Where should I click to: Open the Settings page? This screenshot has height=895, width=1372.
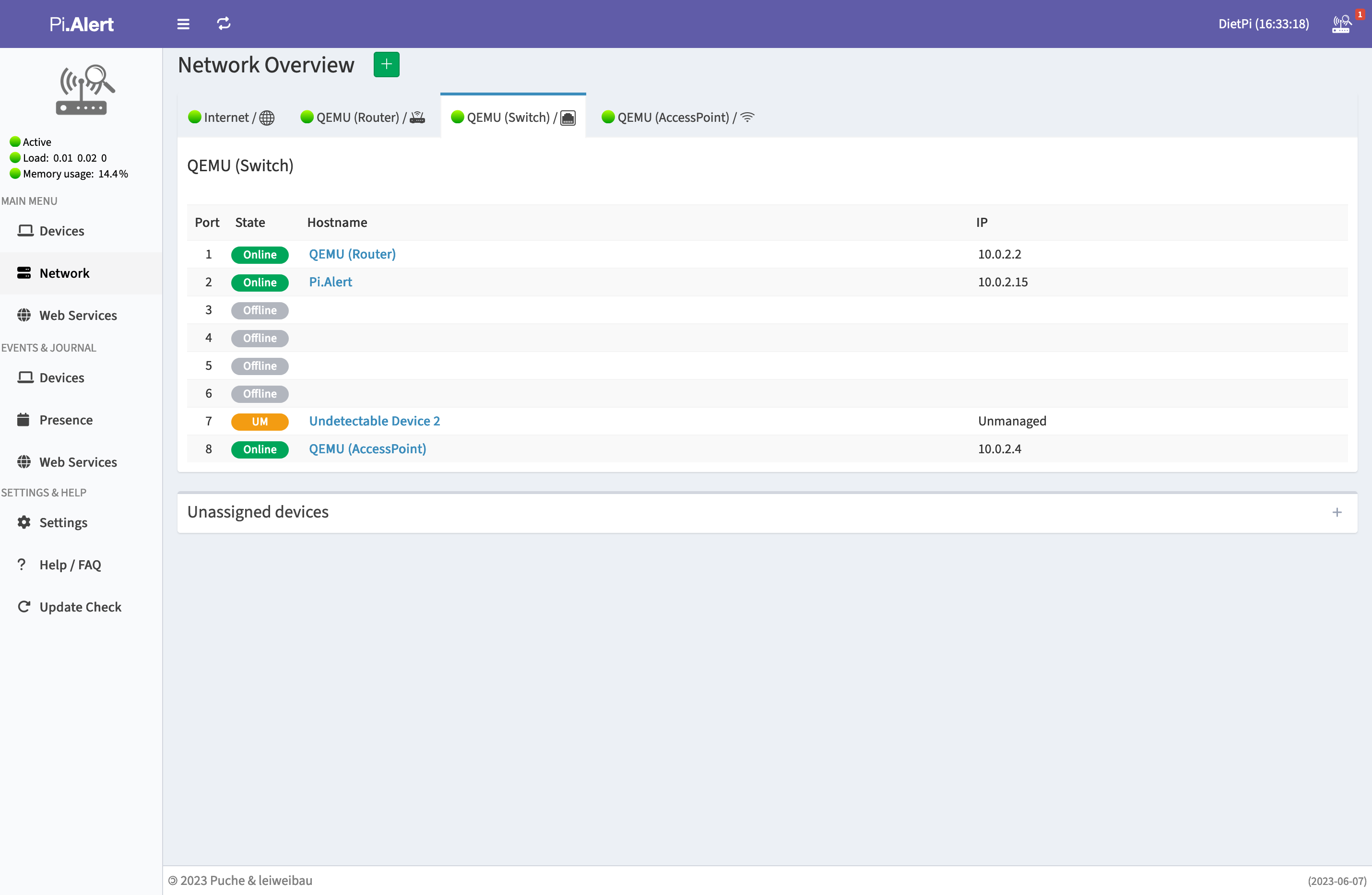tap(81, 523)
